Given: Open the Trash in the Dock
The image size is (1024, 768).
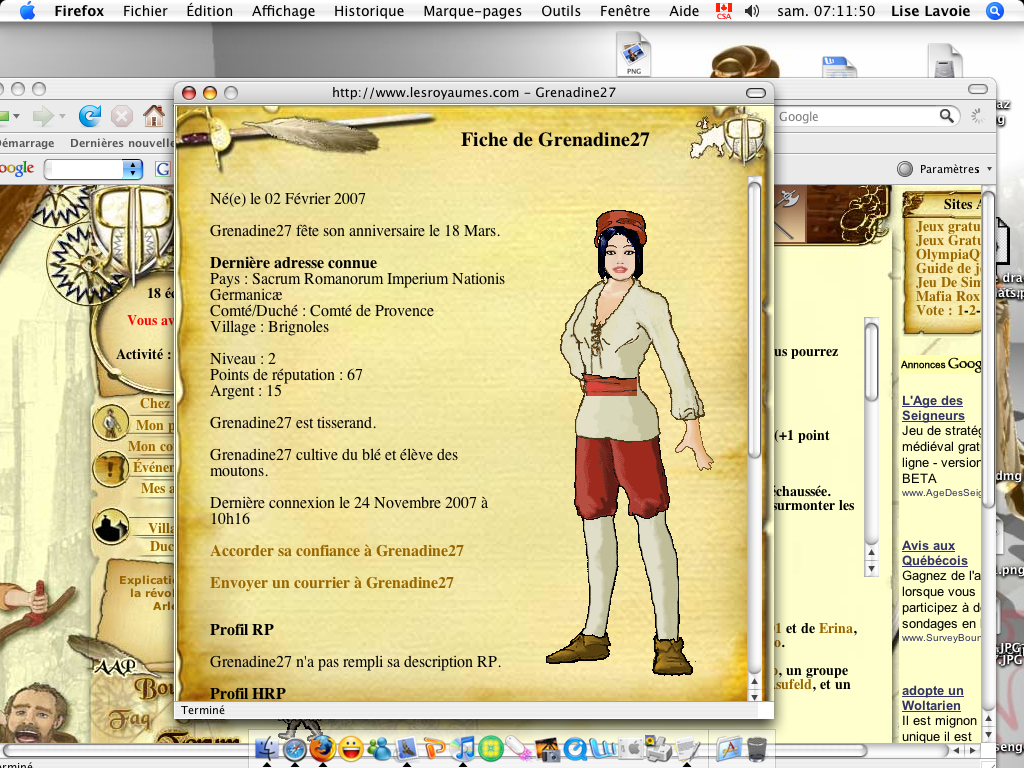Looking at the screenshot, I should pos(757,748).
